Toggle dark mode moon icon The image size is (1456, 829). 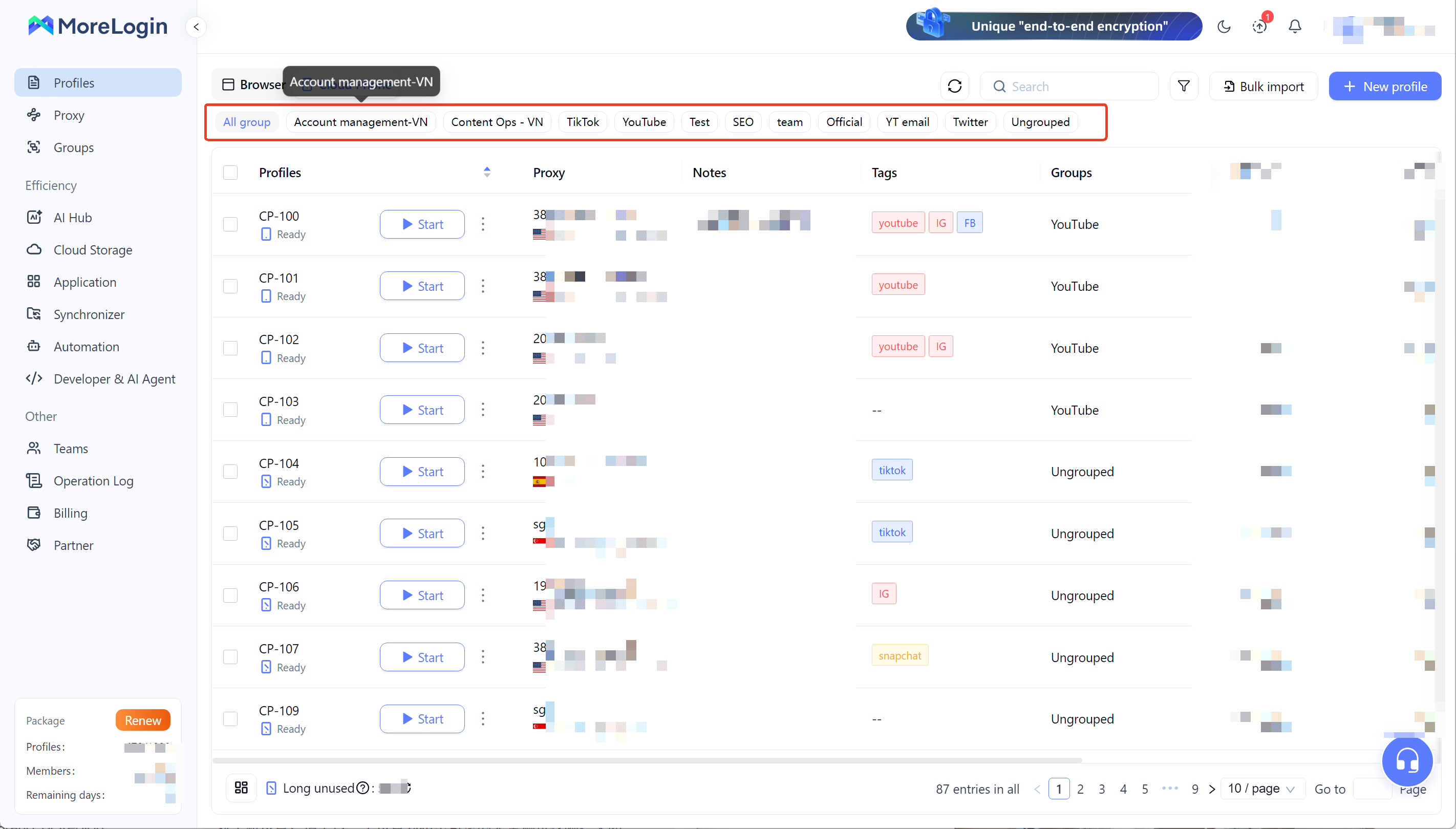(x=1224, y=26)
